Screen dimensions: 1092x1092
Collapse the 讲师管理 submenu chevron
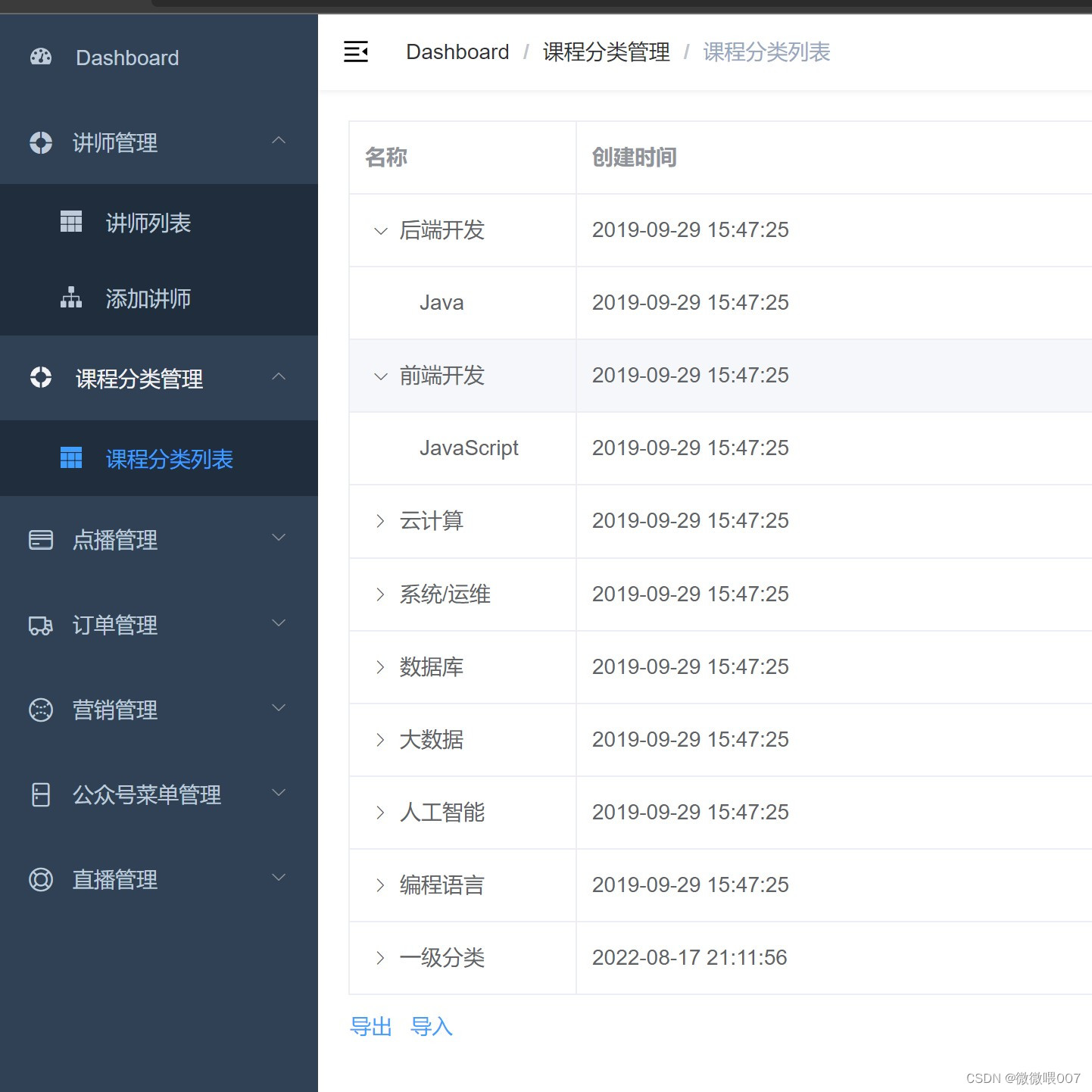click(x=279, y=141)
